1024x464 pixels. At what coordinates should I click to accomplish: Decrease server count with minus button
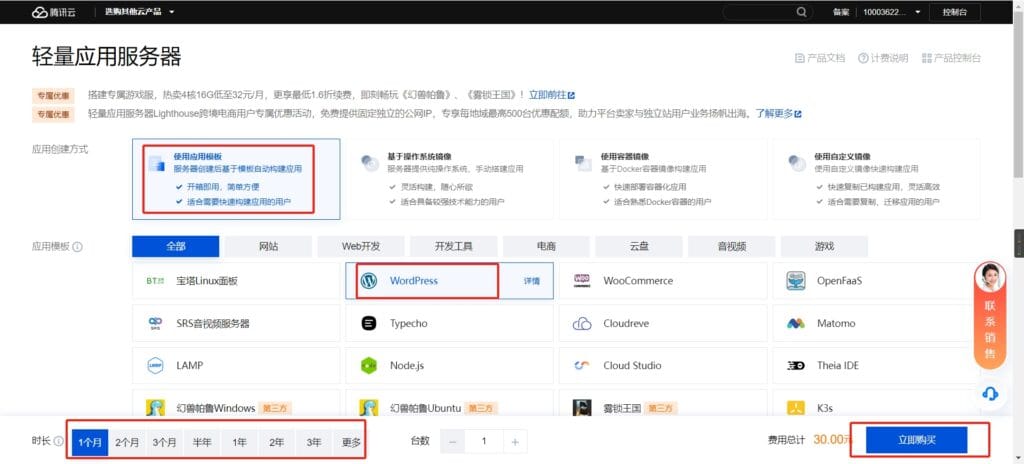pos(453,442)
